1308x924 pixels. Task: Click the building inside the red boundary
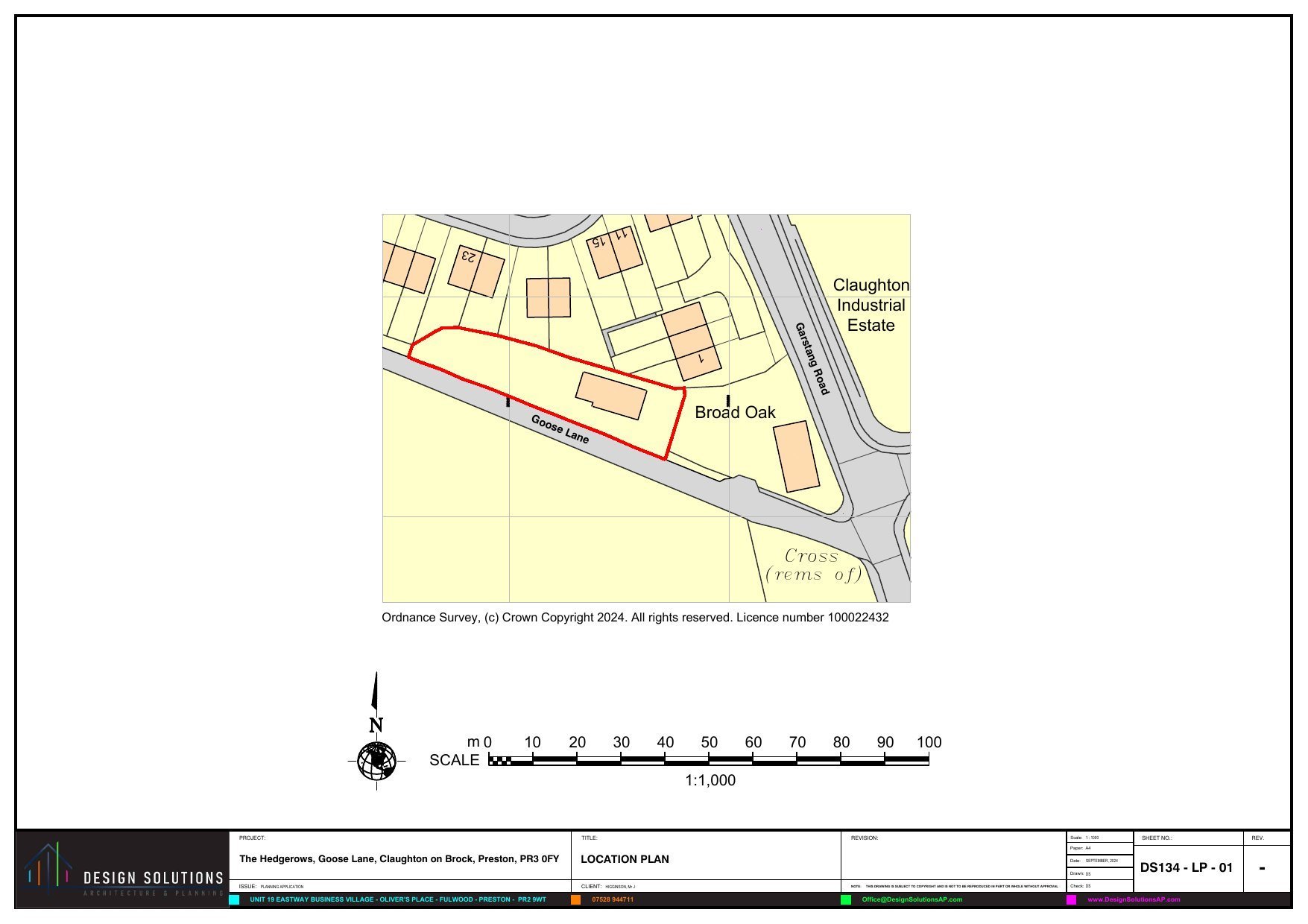(611, 396)
